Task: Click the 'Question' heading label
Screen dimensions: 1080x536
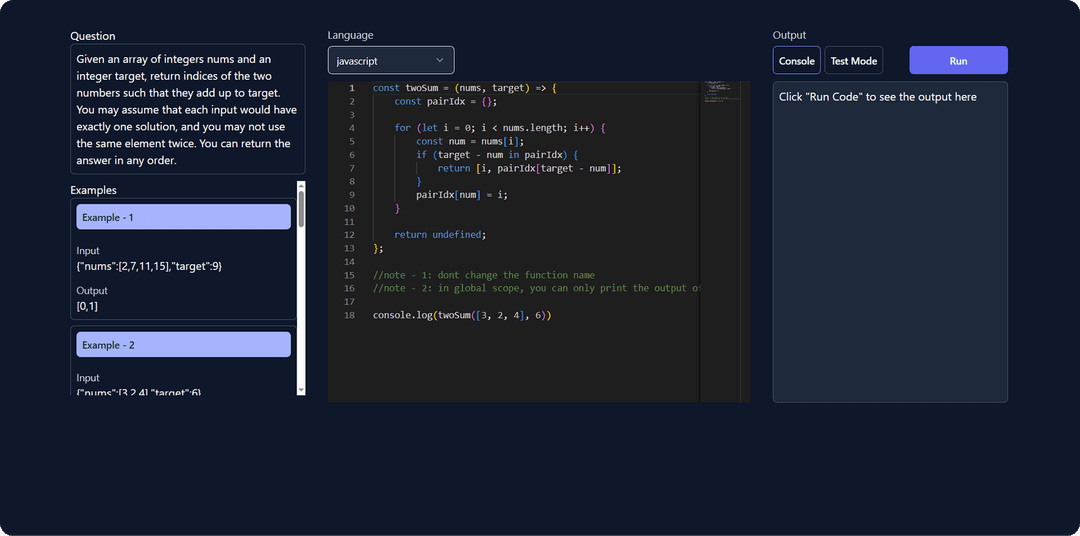Action: [x=93, y=36]
